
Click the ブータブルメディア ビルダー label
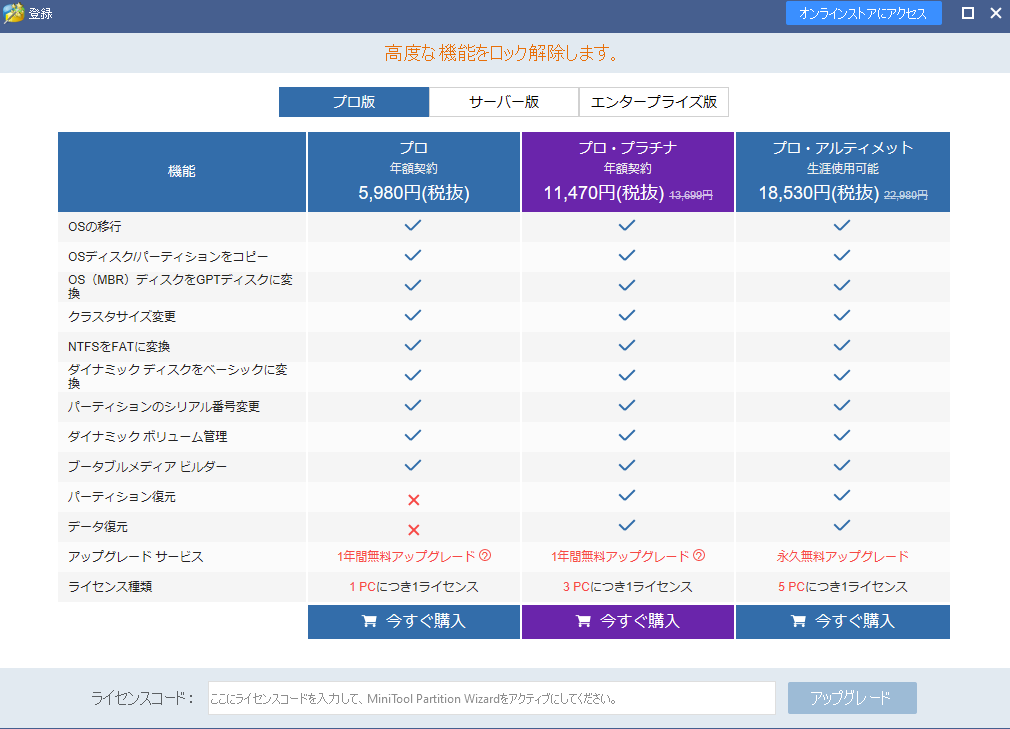pos(148,466)
